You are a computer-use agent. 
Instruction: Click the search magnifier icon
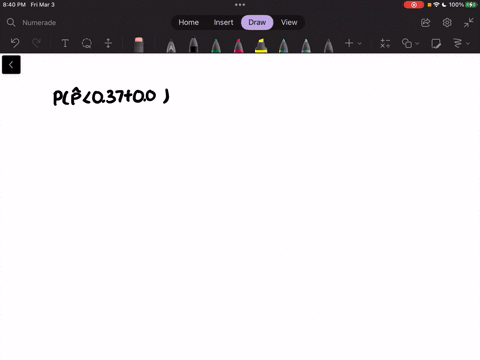(x=11, y=22)
